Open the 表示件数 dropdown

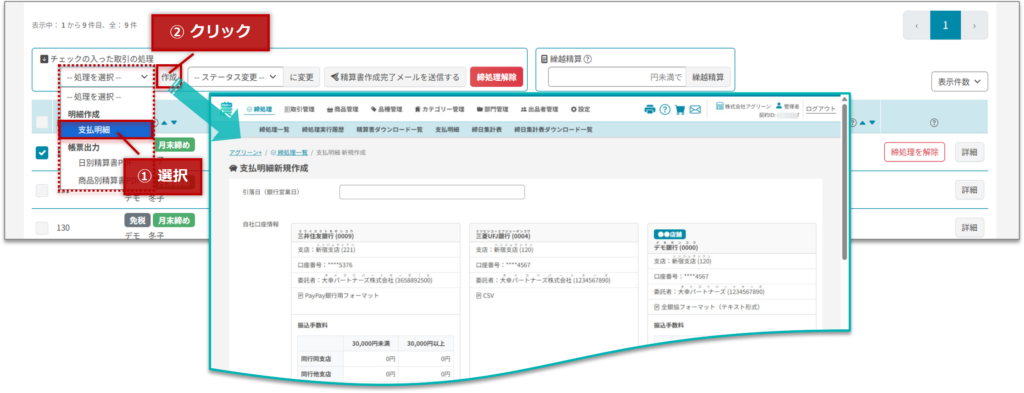click(x=959, y=82)
